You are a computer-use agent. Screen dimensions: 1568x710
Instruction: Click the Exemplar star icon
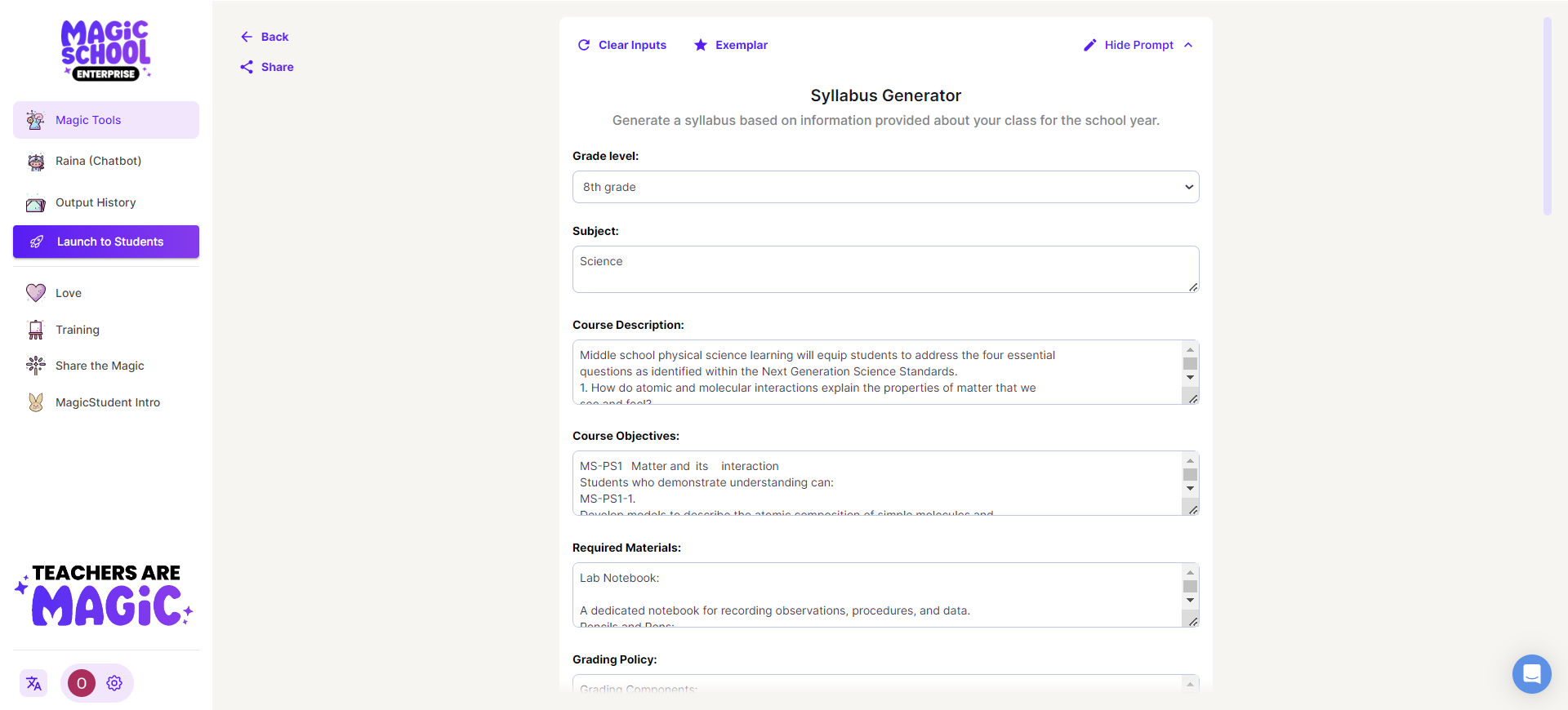pyautogui.click(x=701, y=45)
